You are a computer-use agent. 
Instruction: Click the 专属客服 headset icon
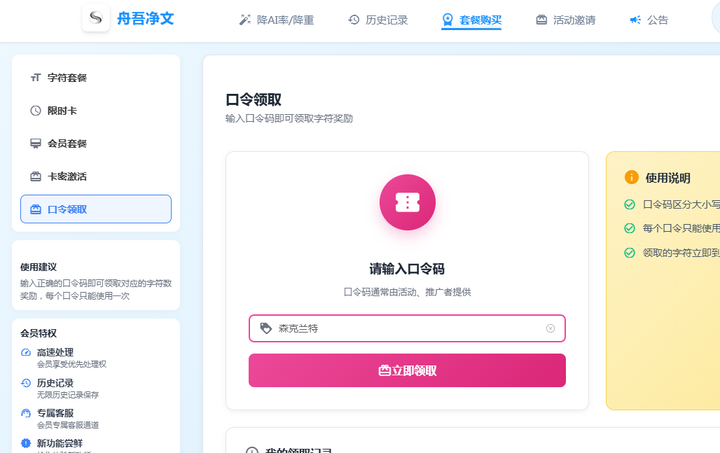[x=26, y=412]
